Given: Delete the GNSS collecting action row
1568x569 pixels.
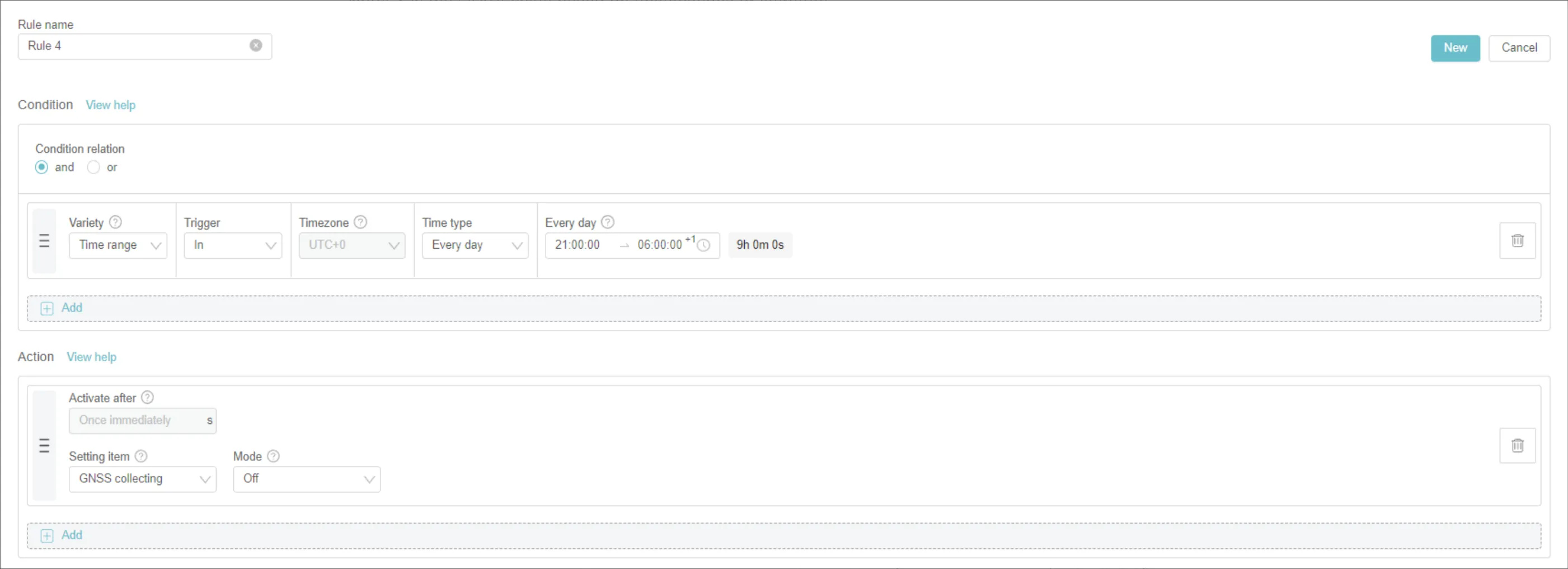Looking at the screenshot, I should tap(1517, 445).
